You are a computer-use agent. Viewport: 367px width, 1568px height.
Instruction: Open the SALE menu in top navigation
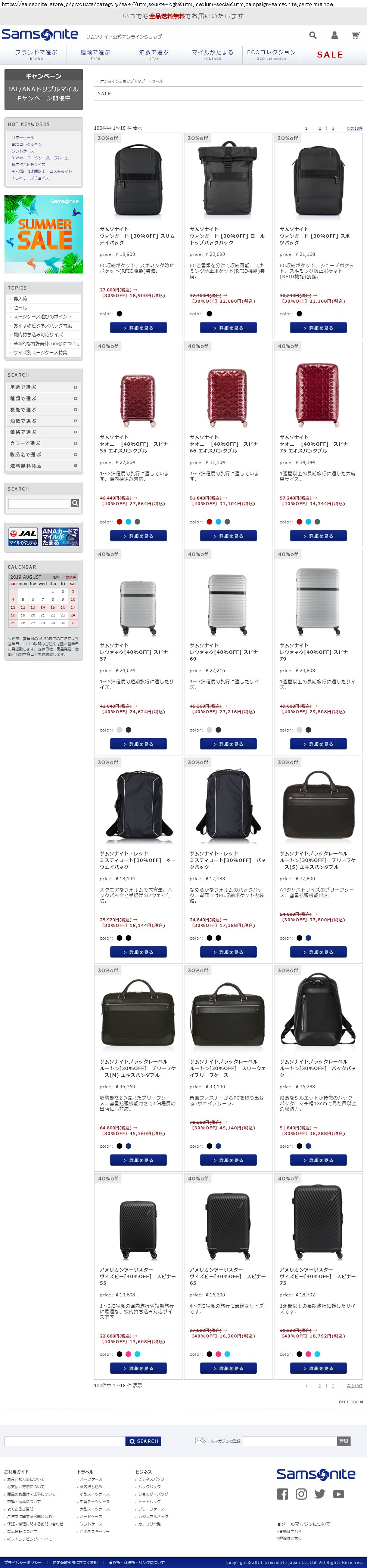(x=330, y=55)
